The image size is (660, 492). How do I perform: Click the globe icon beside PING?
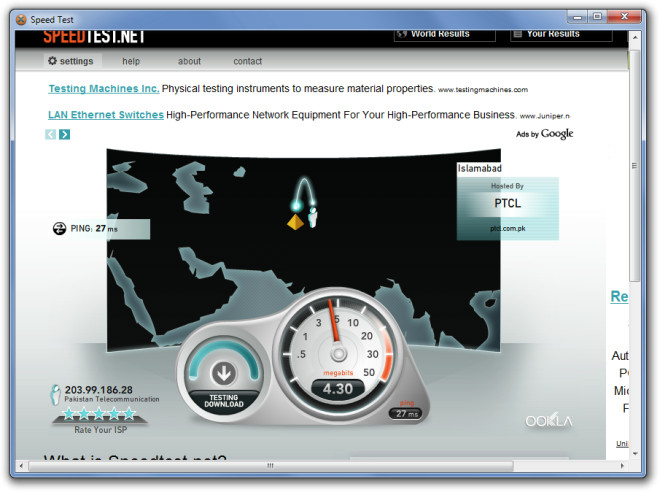(x=59, y=229)
